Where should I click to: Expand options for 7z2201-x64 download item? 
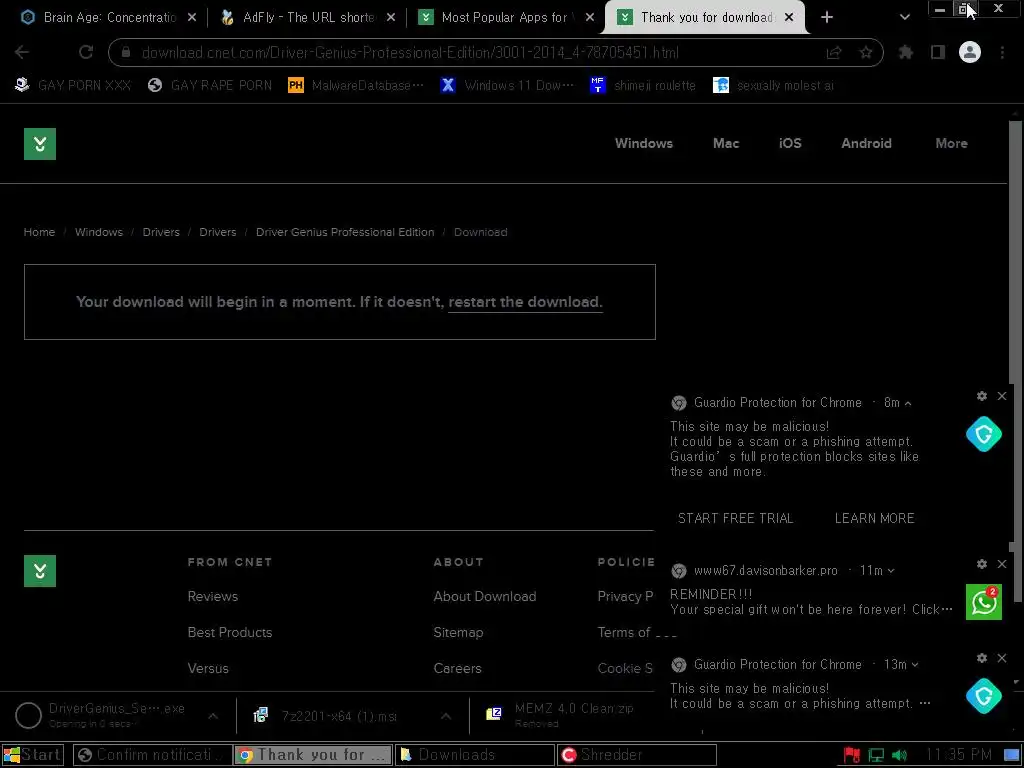click(445, 716)
